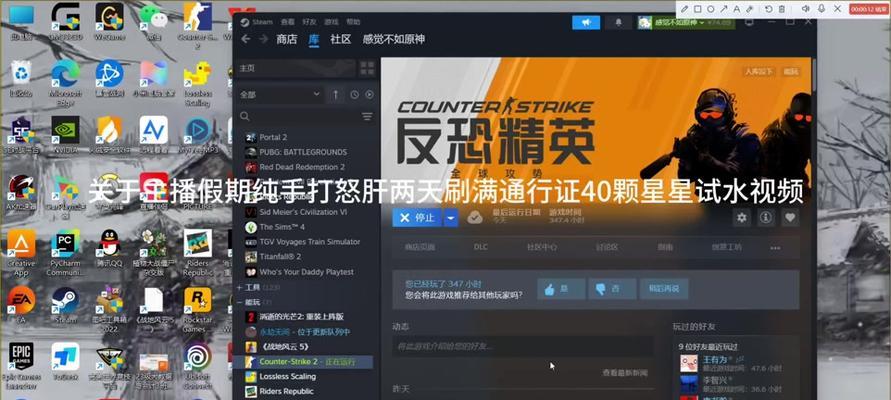Screen dimensions: 891x400
Task: Select Titanfall 2 in library list
Action: 280,257
